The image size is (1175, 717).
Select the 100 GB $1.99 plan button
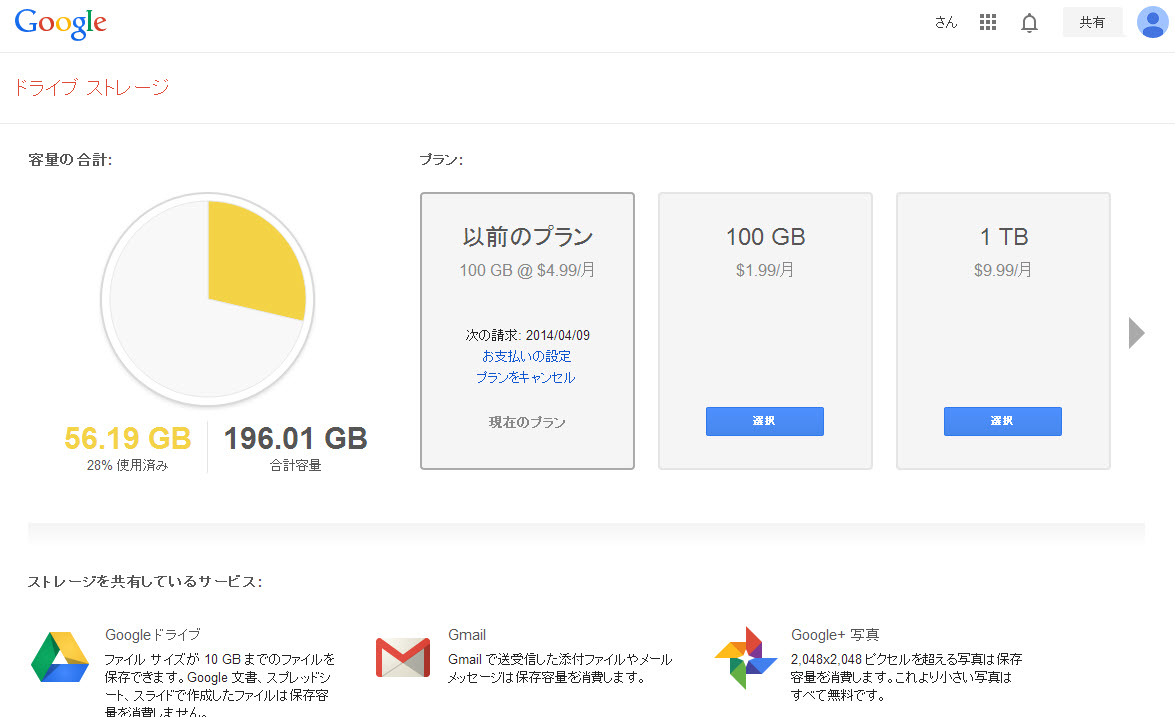tap(764, 421)
